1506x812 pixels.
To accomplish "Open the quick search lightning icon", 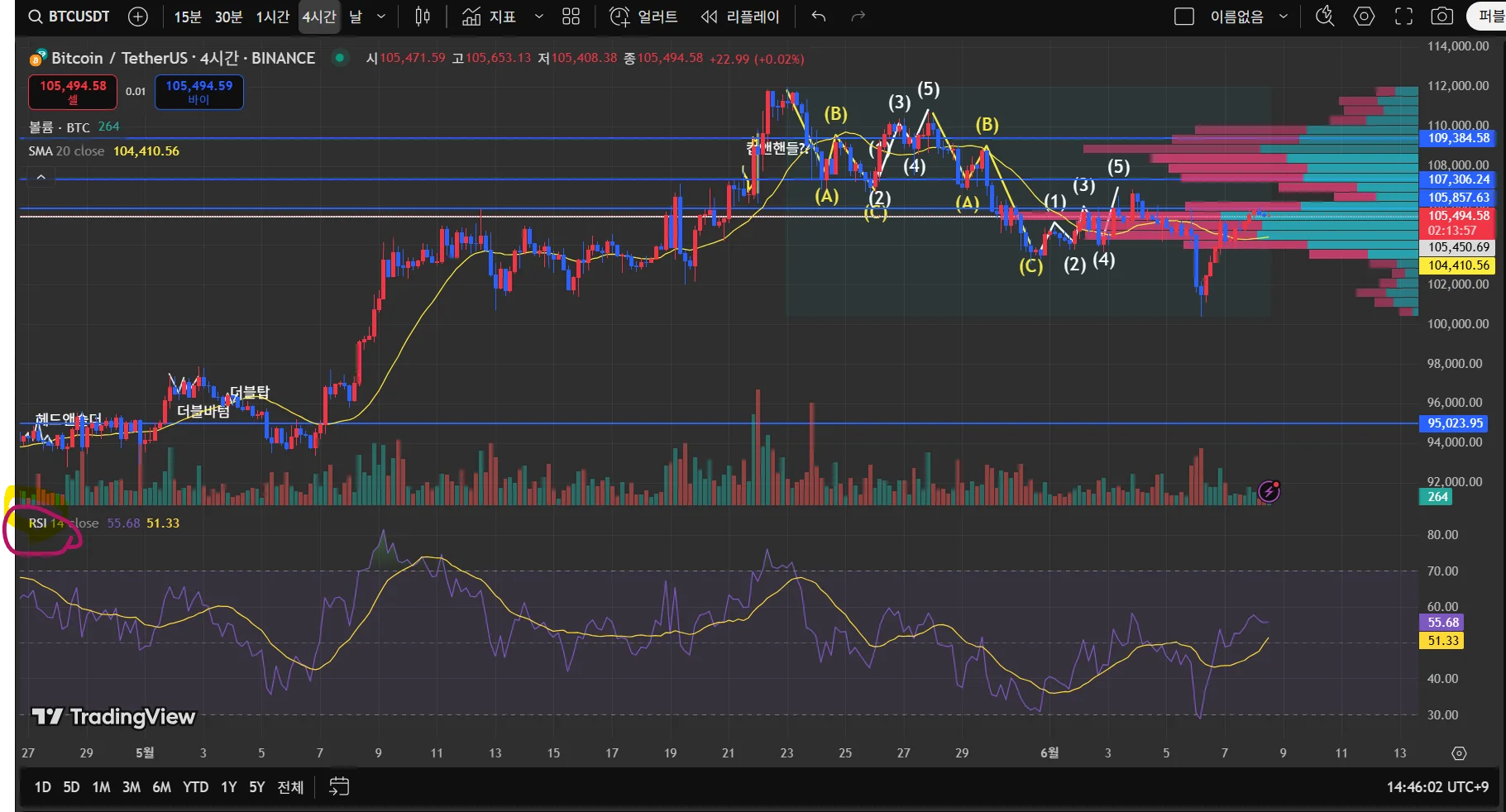I will coord(1325,17).
